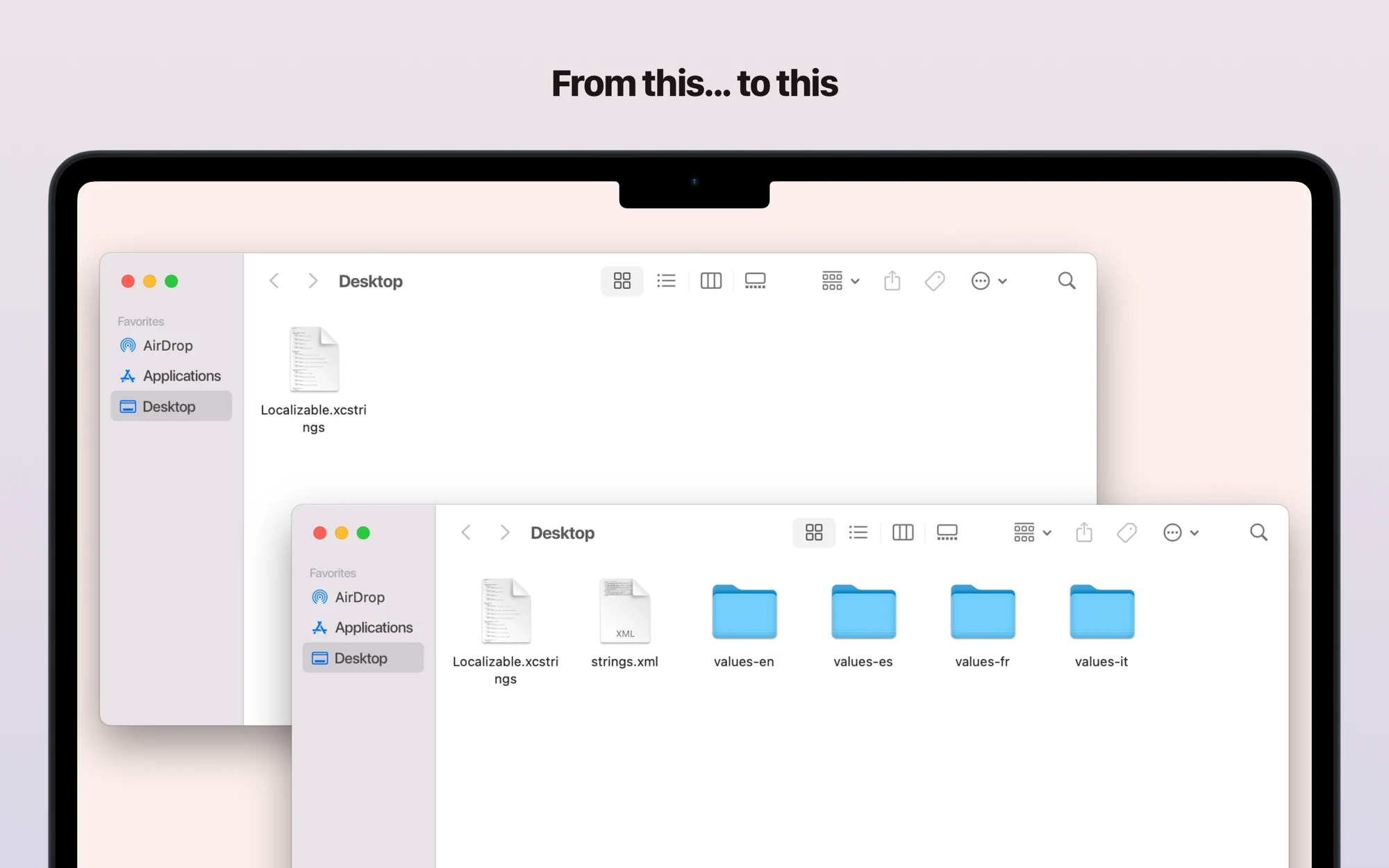Viewport: 1389px width, 868px height.
Task: Click Tags icon in back Finder window
Action: (935, 281)
